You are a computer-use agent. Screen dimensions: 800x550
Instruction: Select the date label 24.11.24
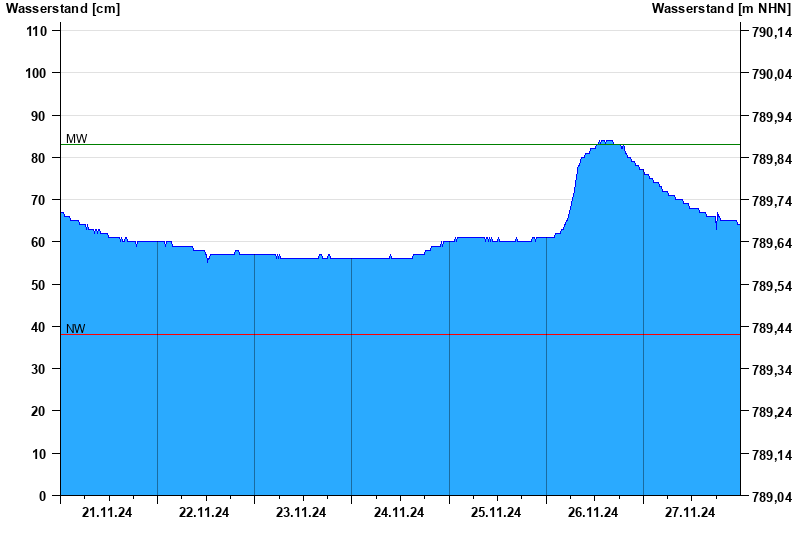coord(399,512)
